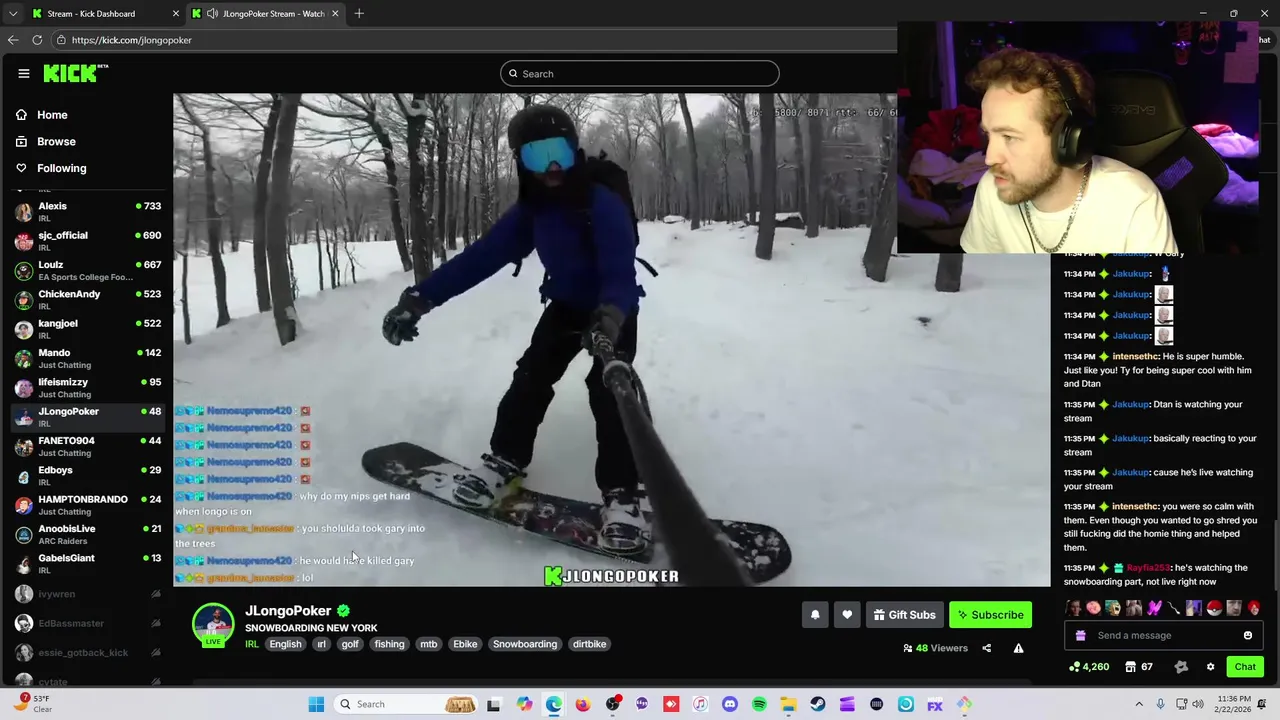Click the Kick search field

[x=640, y=73]
